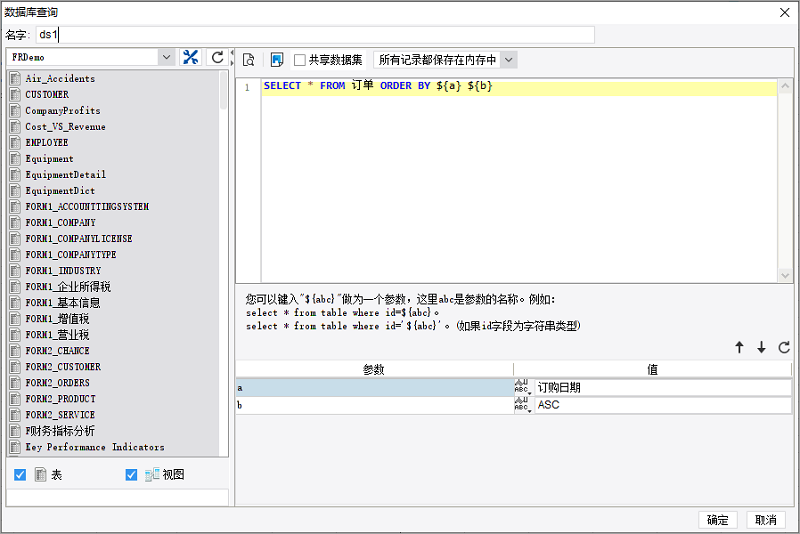
Task: Select the FORM1_基本信息 table
Action: coord(62,302)
